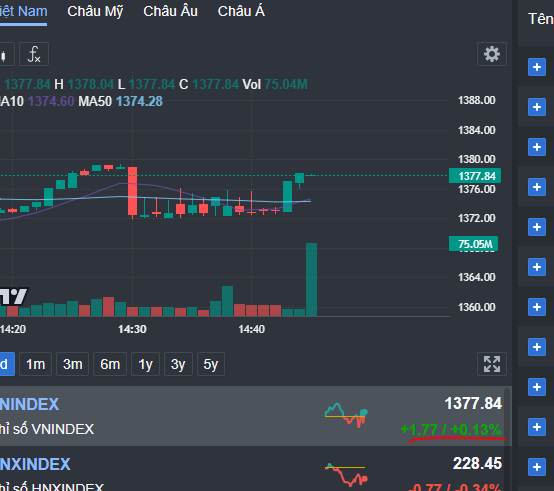554x491 pixels.
Task: Expand chart to fullscreen
Action: [492, 364]
